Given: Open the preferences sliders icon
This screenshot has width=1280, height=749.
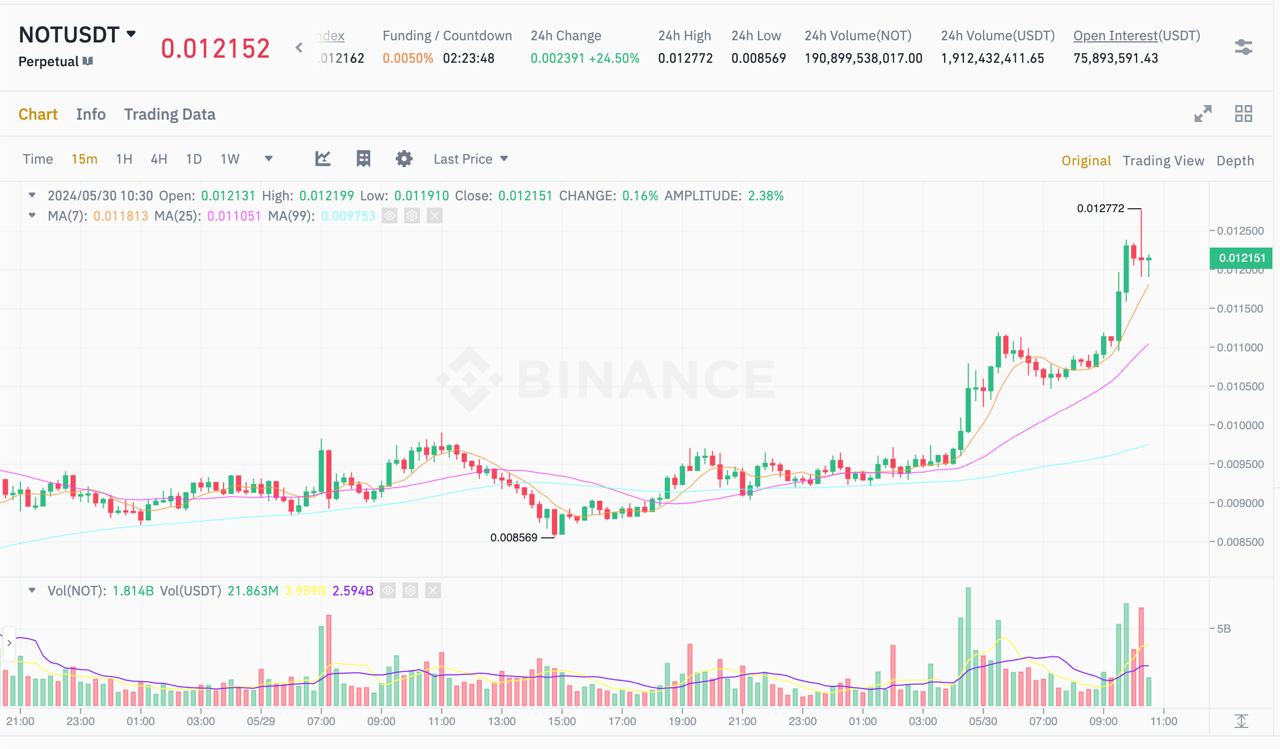Looking at the screenshot, I should tap(1243, 47).
